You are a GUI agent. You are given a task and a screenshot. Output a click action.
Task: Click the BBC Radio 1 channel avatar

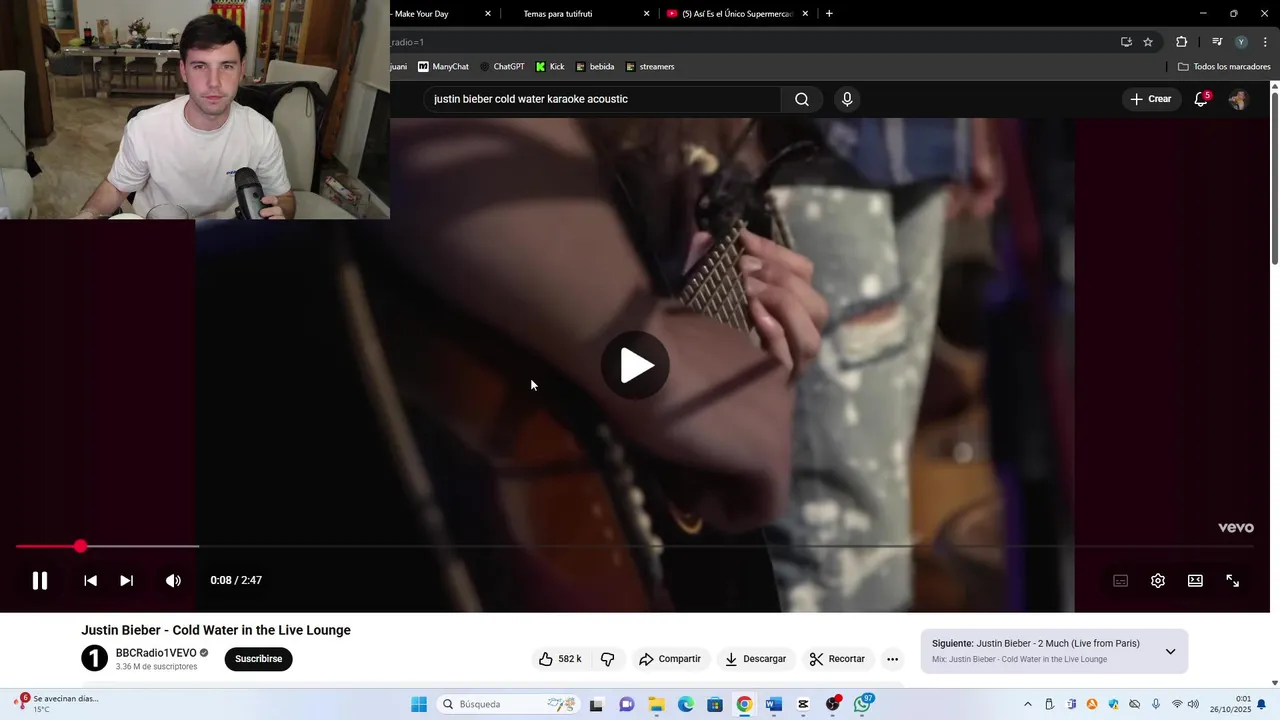(x=94, y=658)
